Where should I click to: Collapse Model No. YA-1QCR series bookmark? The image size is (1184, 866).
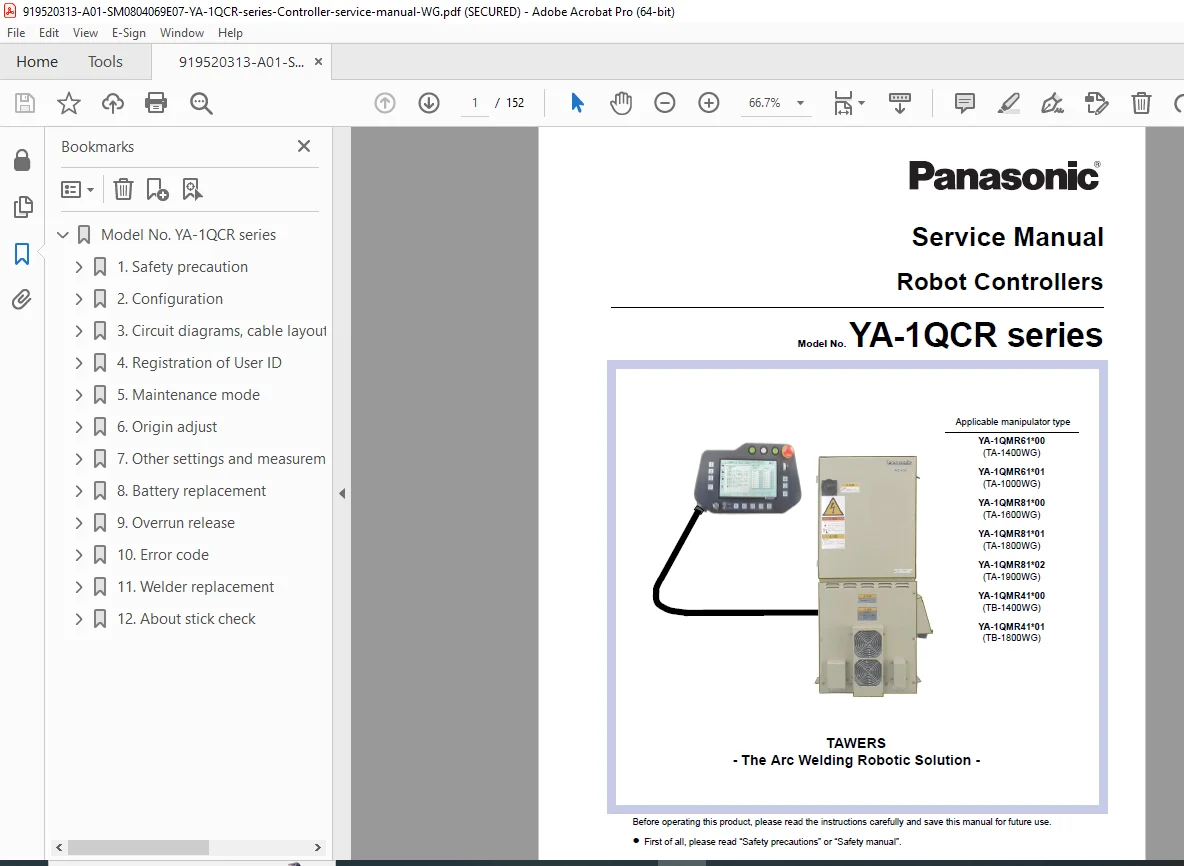click(x=63, y=235)
